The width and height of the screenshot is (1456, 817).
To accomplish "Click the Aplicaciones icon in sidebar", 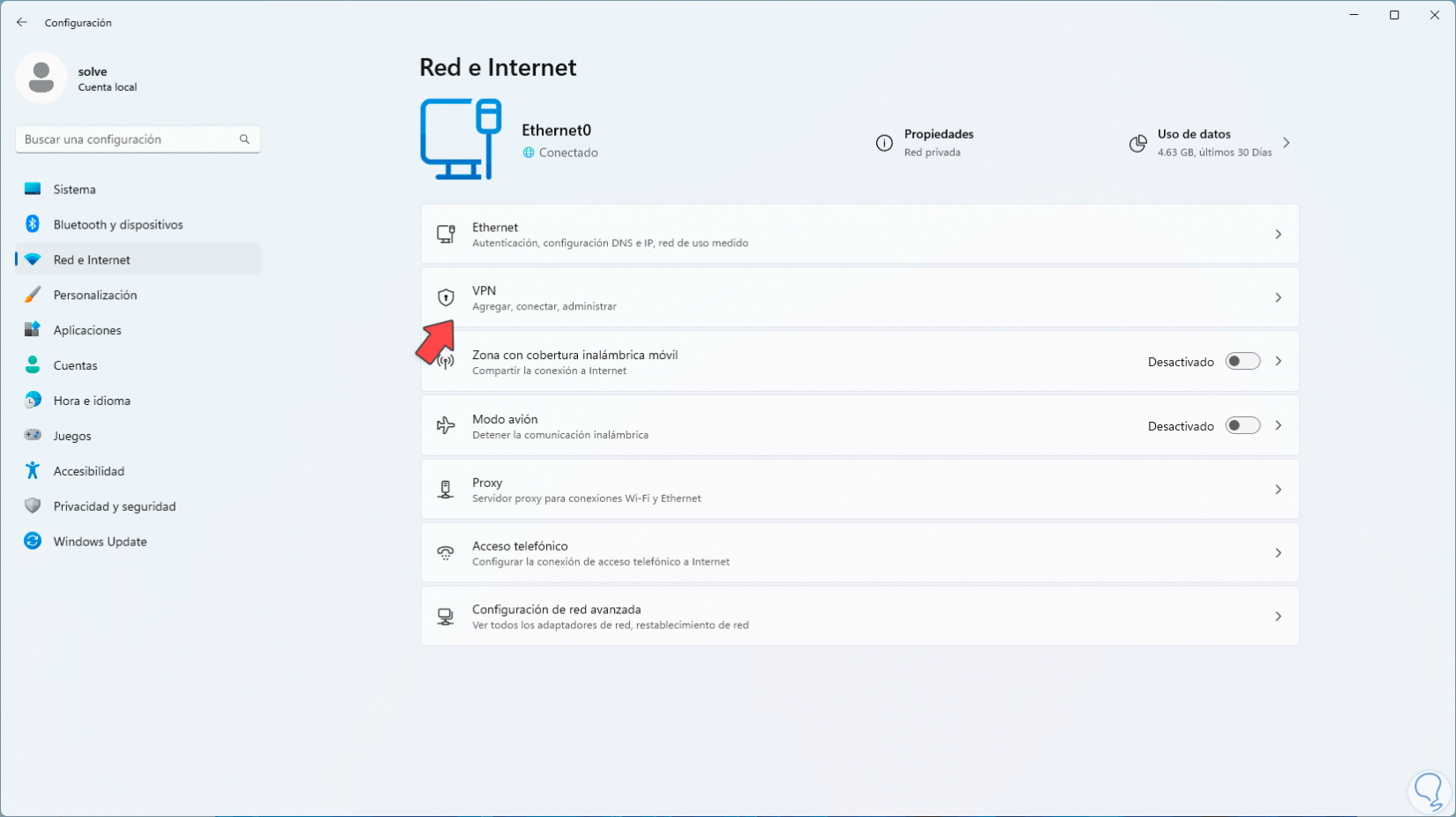I will coord(33,330).
